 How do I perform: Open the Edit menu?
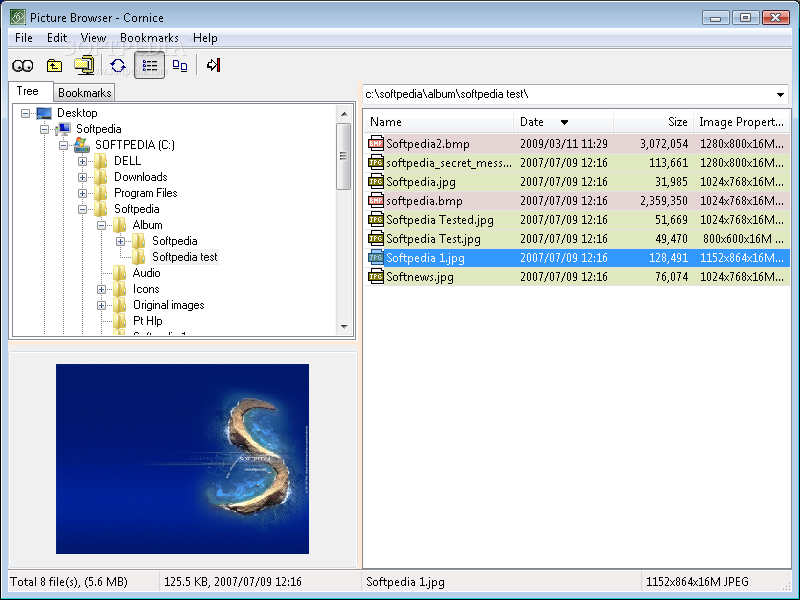coord(57,38)
